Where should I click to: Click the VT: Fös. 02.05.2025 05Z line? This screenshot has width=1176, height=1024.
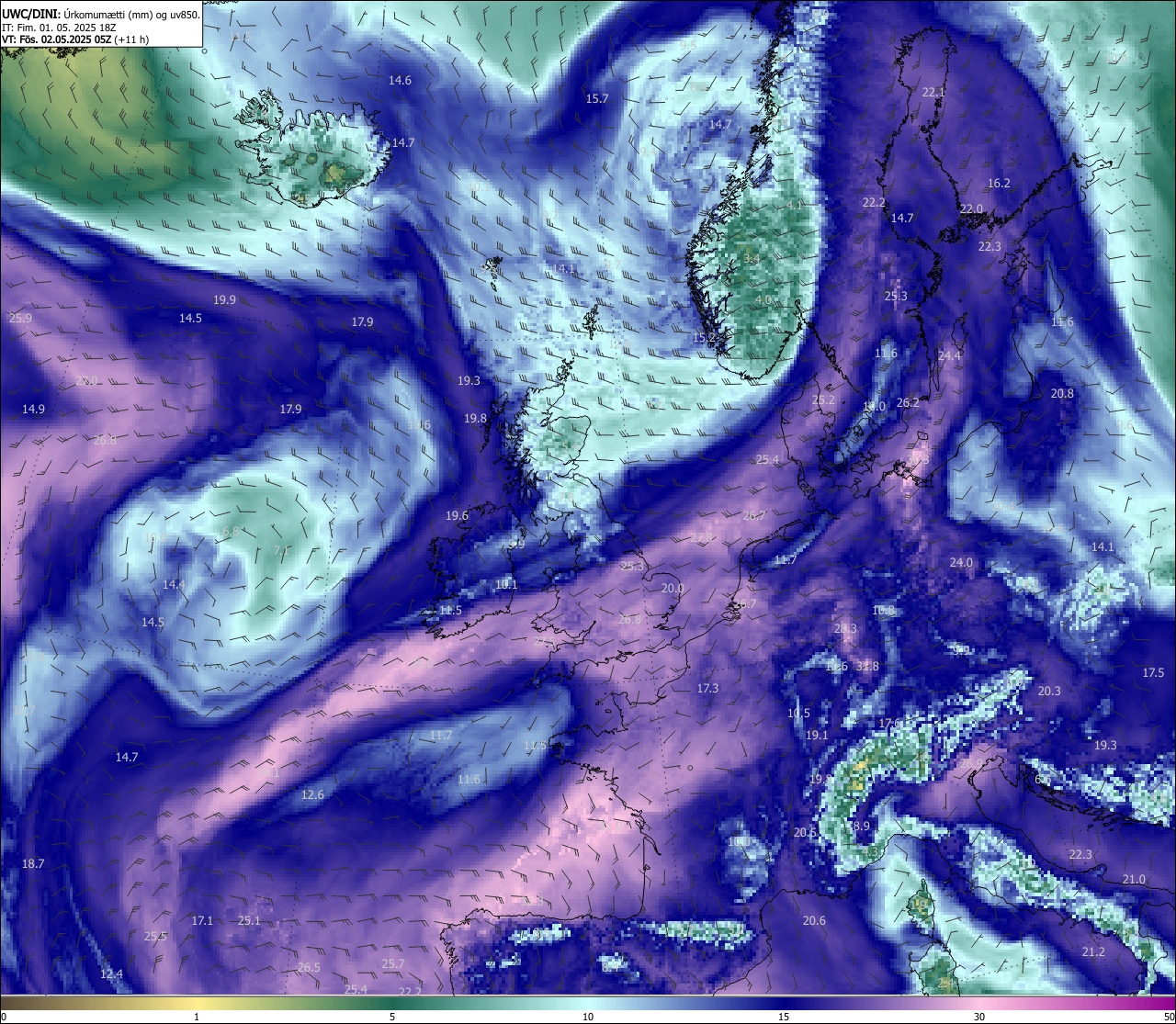point(75,39)
